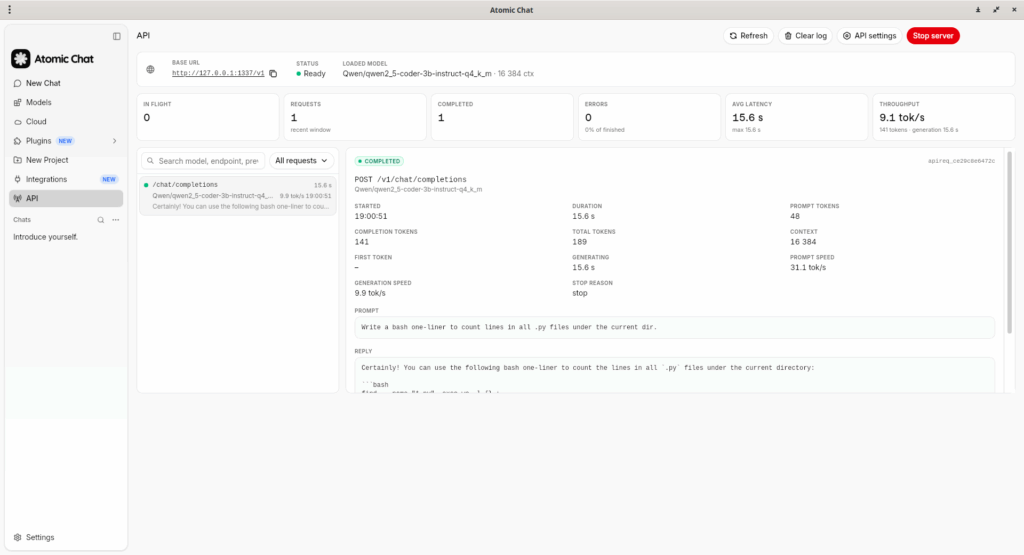Screen dimensions: 1024x555
Task: Click the Requests count card
Action: [355, 117]
